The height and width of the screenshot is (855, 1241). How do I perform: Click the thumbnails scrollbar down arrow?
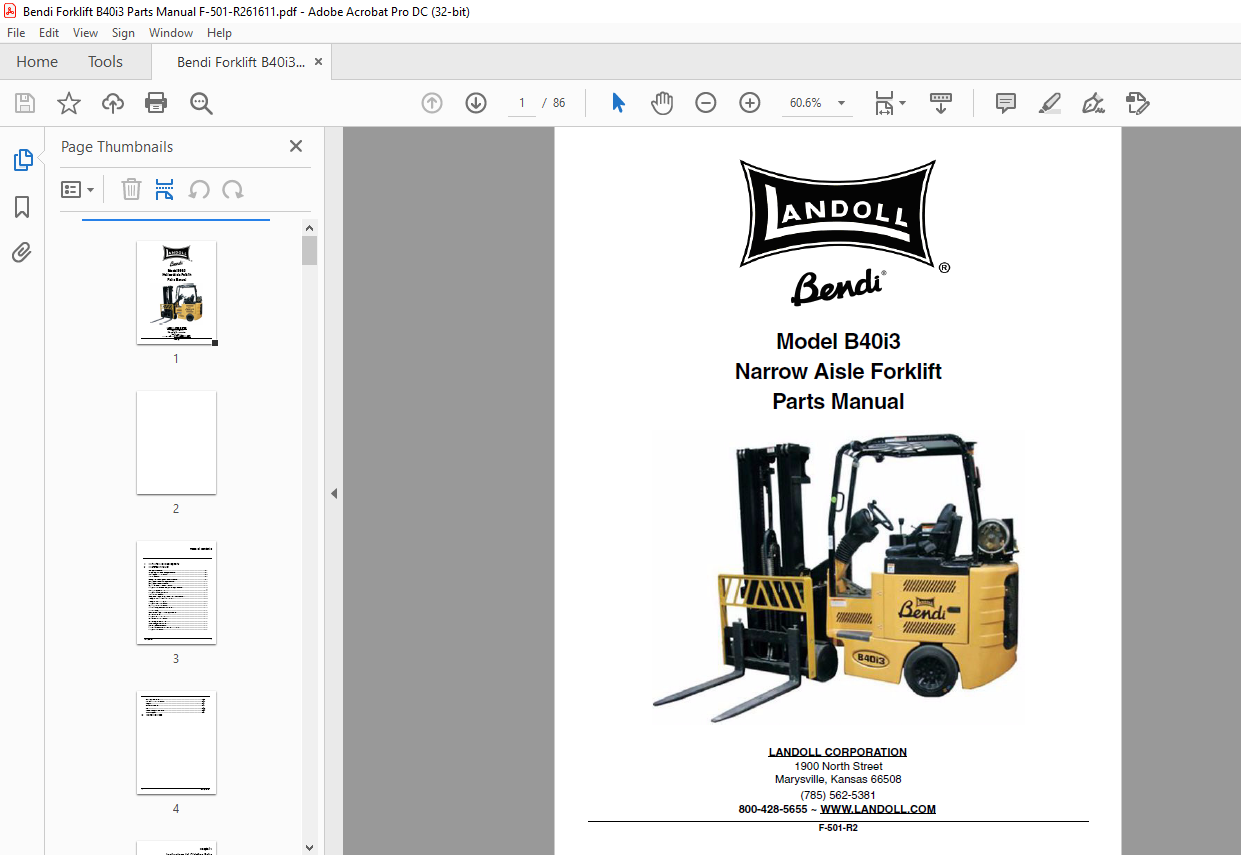[x=310, y=847]
